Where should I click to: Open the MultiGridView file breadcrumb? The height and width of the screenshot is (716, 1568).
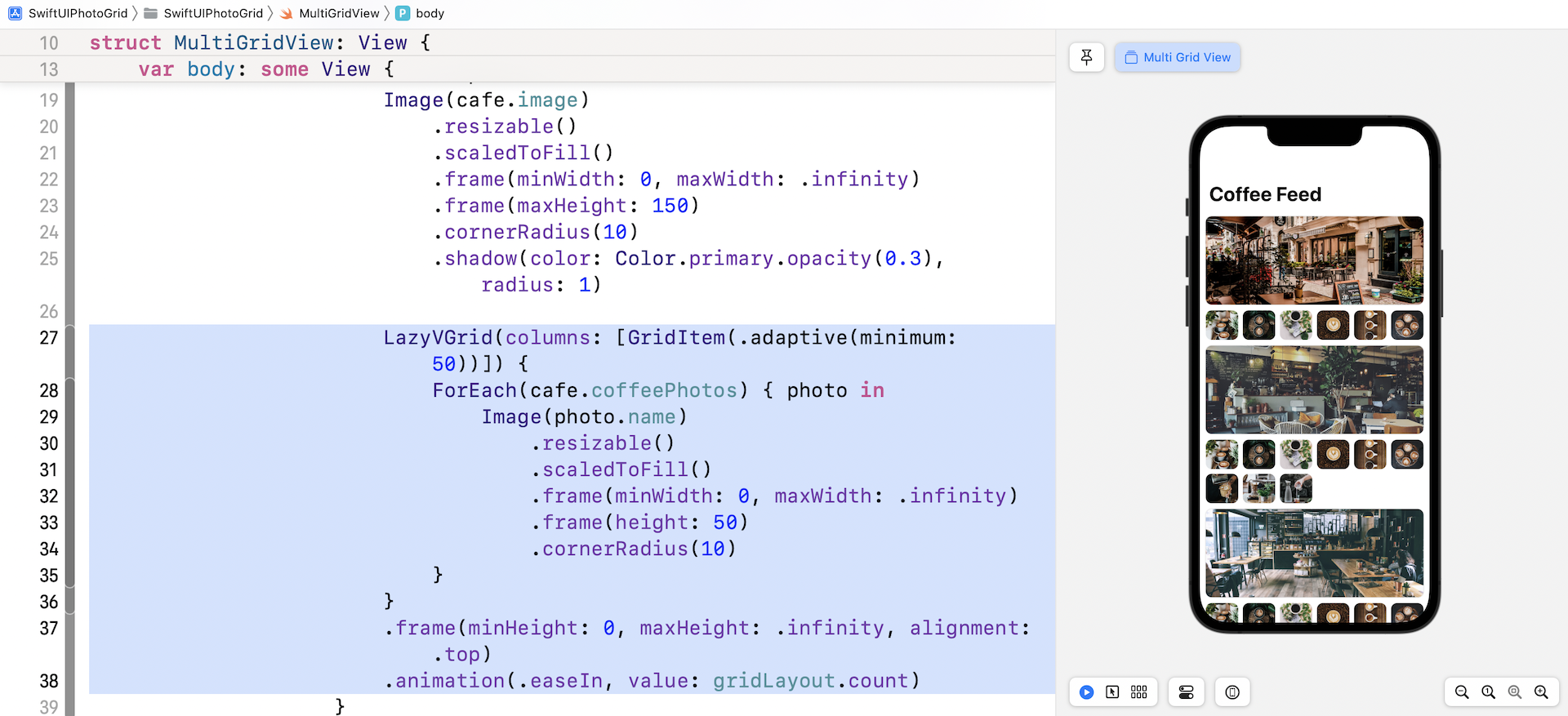[338, 13]
